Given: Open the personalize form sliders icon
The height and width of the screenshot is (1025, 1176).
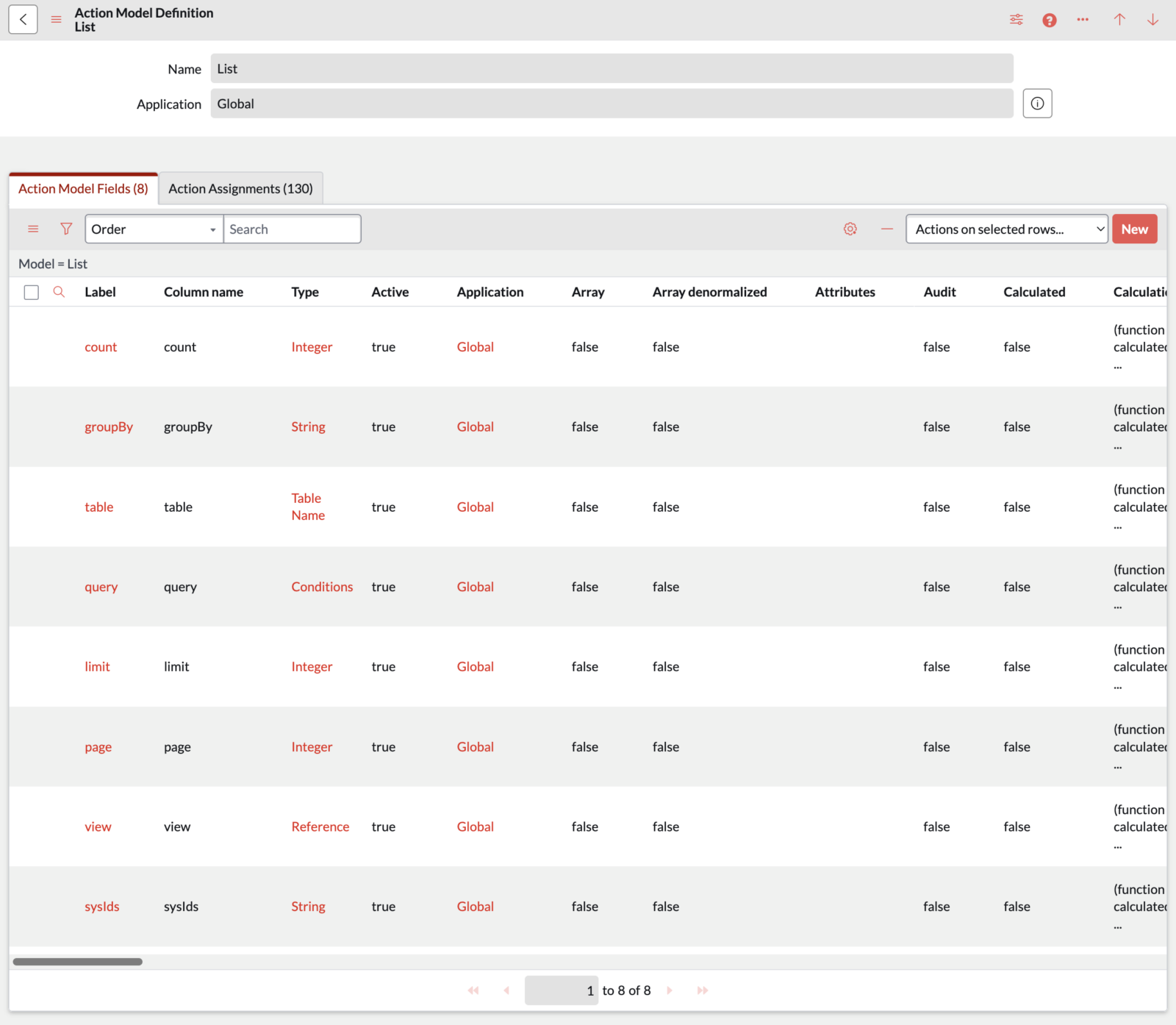Looking at the screenshot, I should [x=1017, y=19].
